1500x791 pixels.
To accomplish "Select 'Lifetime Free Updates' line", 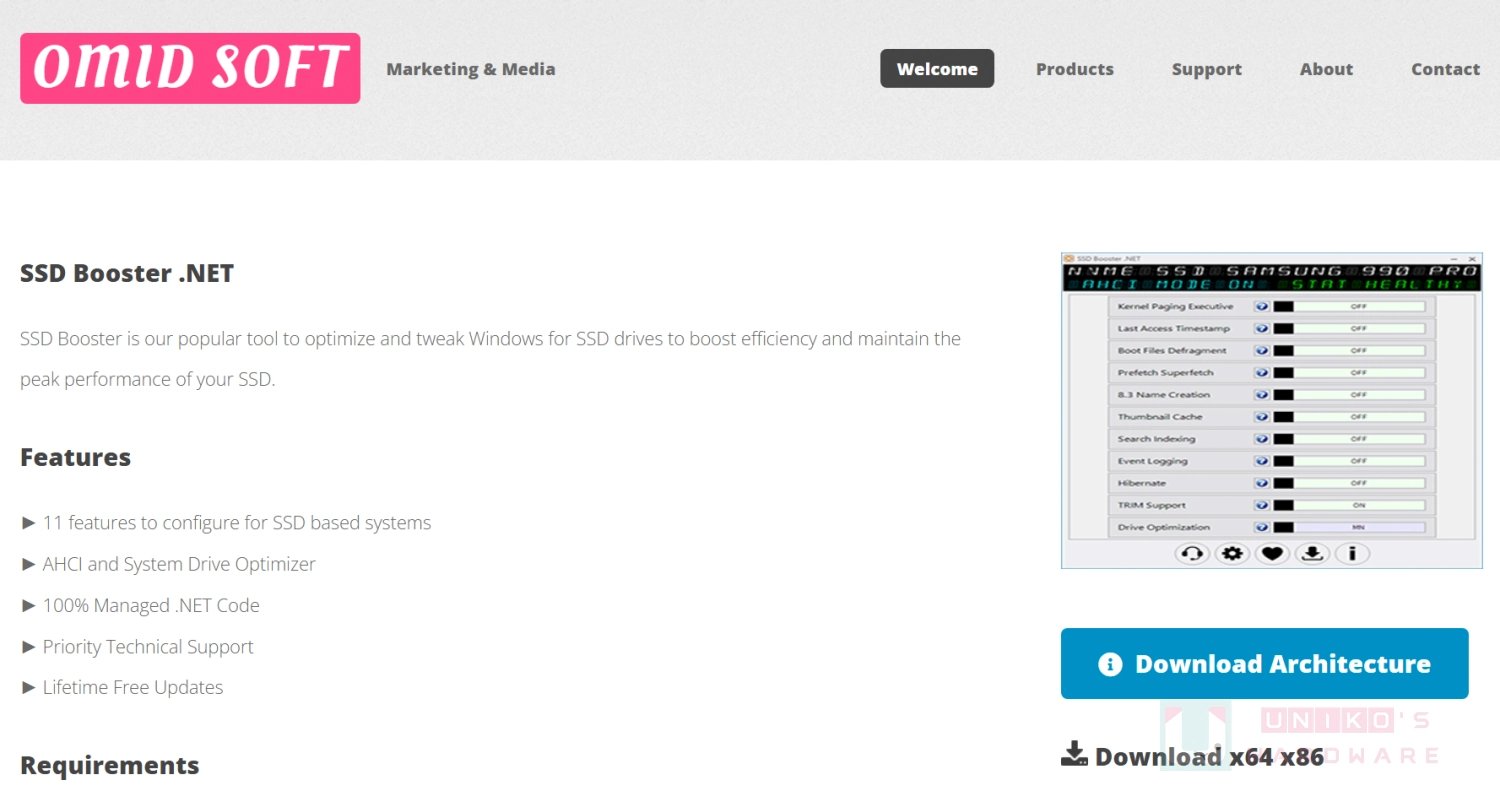I will tap(122, 687).
